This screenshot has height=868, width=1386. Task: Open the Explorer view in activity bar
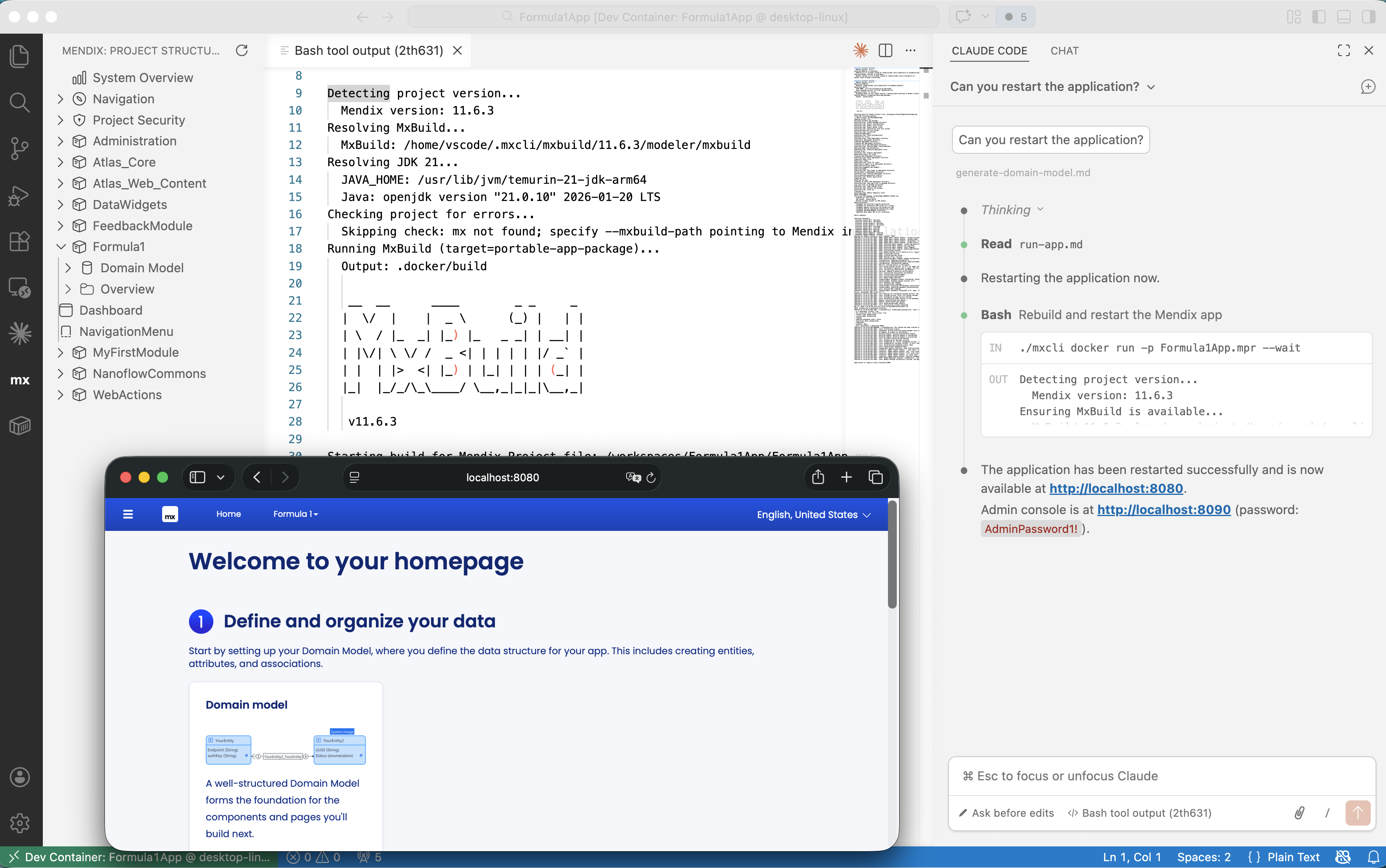coord(20,56)
